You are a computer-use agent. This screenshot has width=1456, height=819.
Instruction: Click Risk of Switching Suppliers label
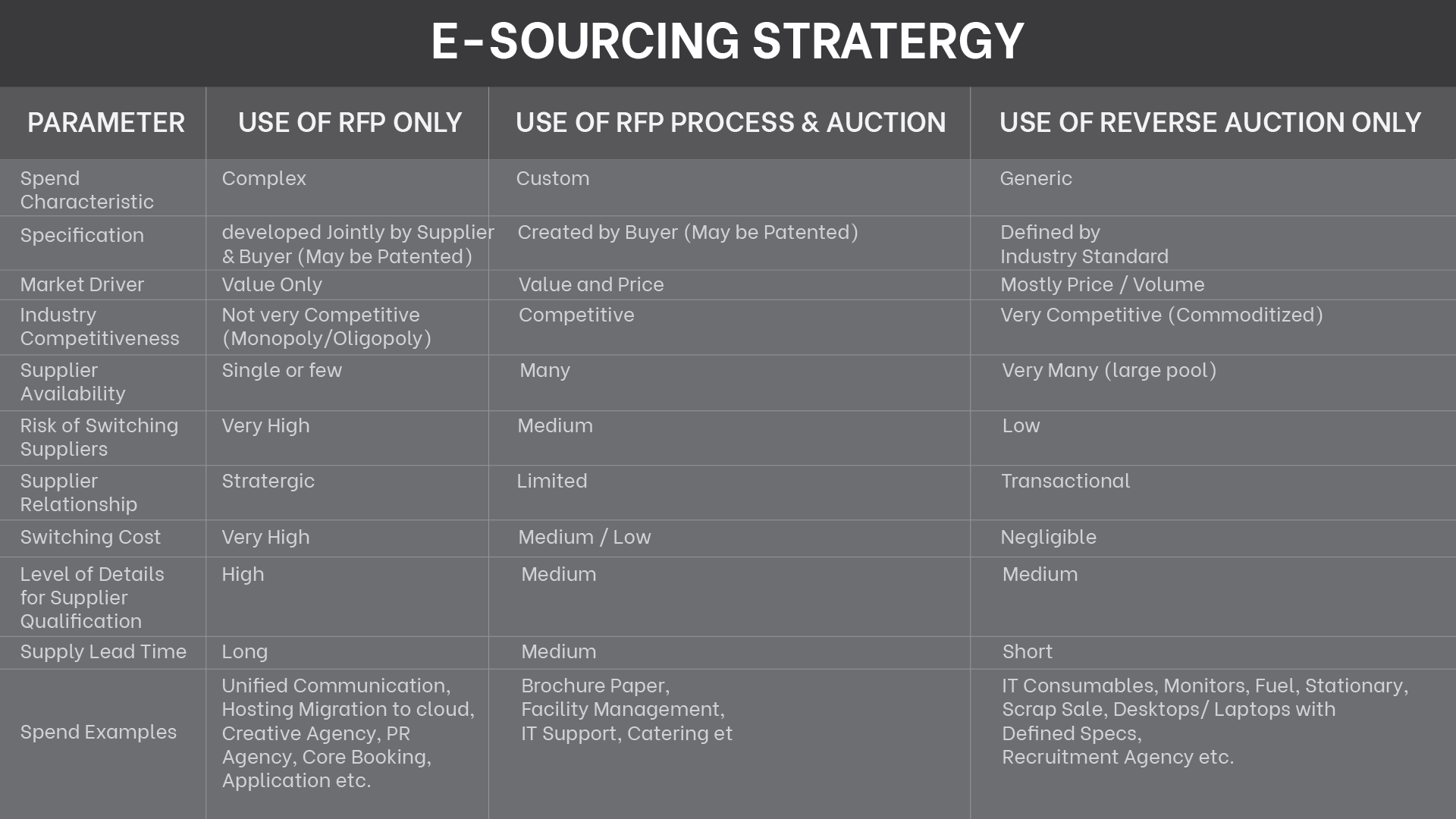click(99, 437)
